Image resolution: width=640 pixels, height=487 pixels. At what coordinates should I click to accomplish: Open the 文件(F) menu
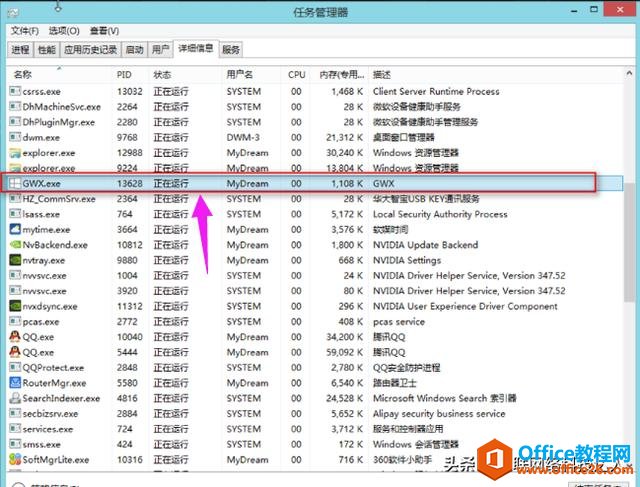(24, 31)
